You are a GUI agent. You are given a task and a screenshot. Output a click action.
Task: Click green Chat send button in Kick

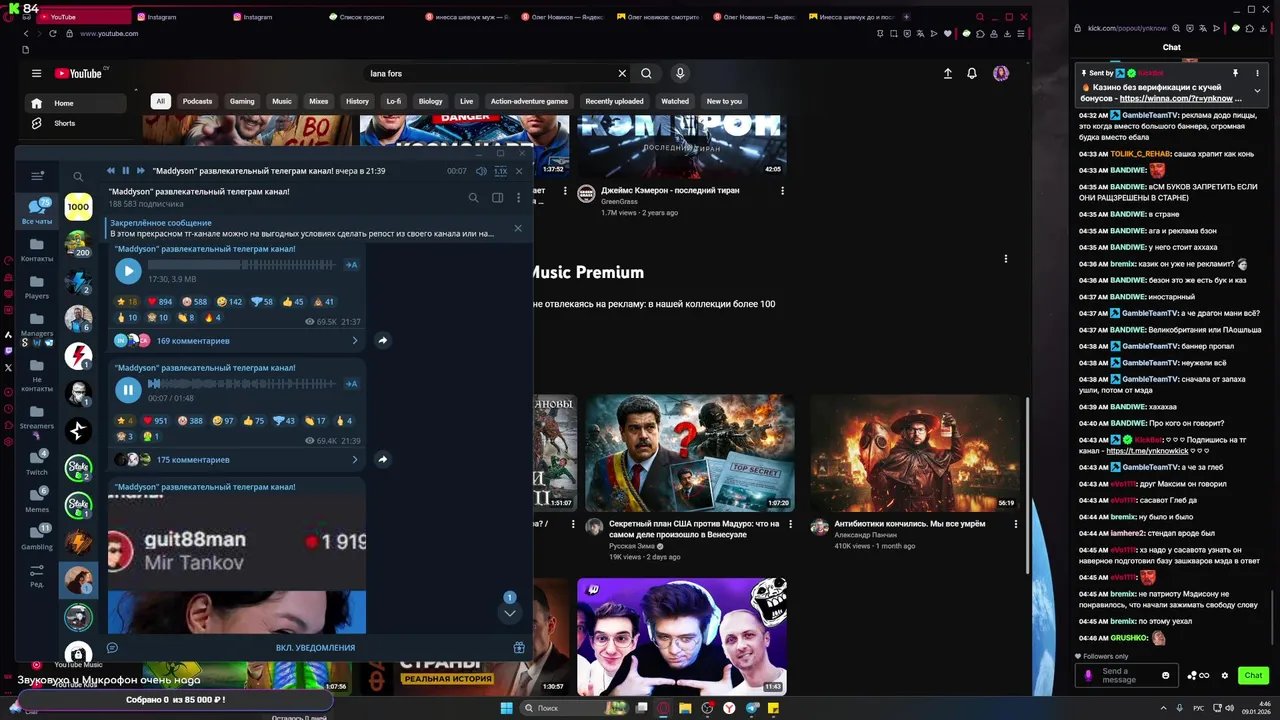click(x=1253, y=676)
